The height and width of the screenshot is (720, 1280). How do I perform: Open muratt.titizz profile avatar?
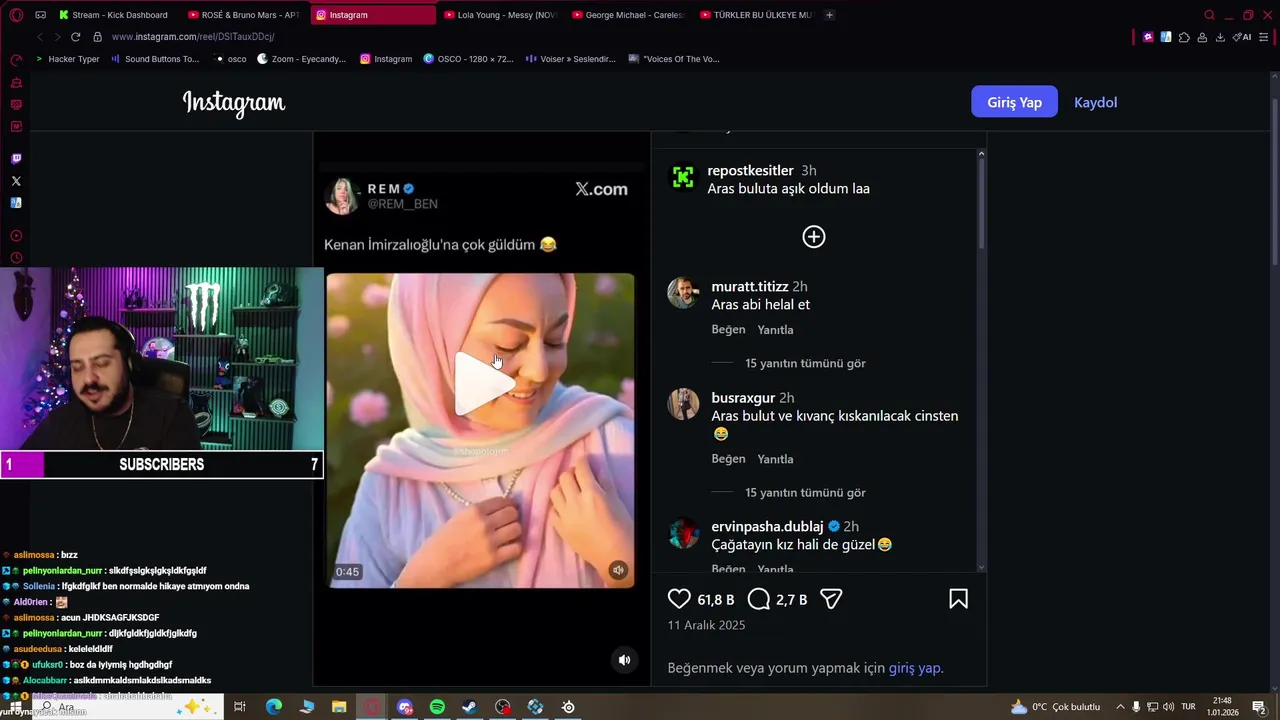tap(683, 293)
